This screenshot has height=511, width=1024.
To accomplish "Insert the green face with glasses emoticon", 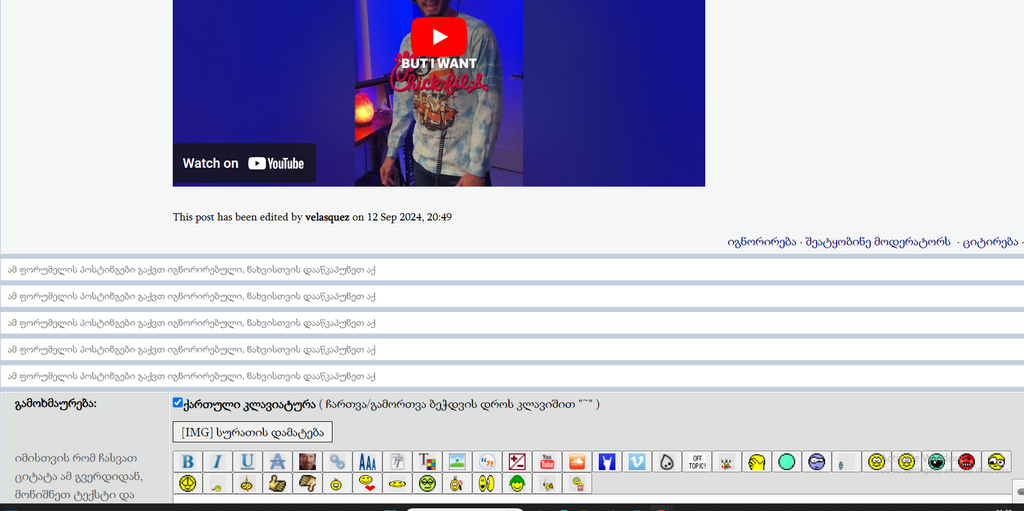I will (427, 484).
